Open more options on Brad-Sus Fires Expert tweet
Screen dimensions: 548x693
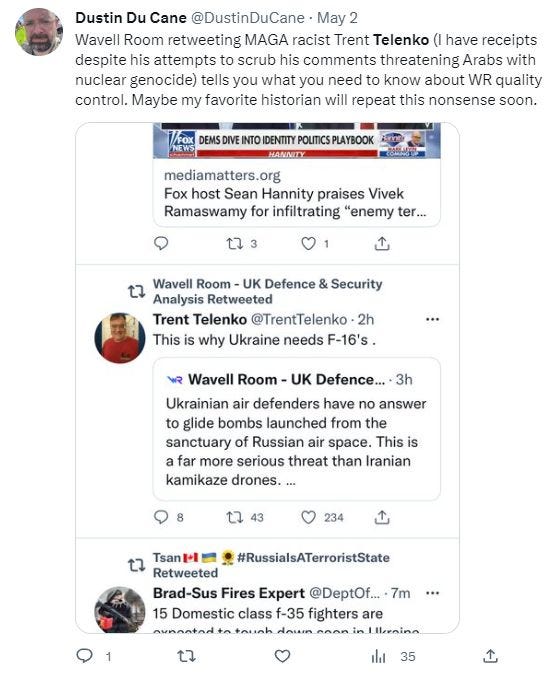432,593
